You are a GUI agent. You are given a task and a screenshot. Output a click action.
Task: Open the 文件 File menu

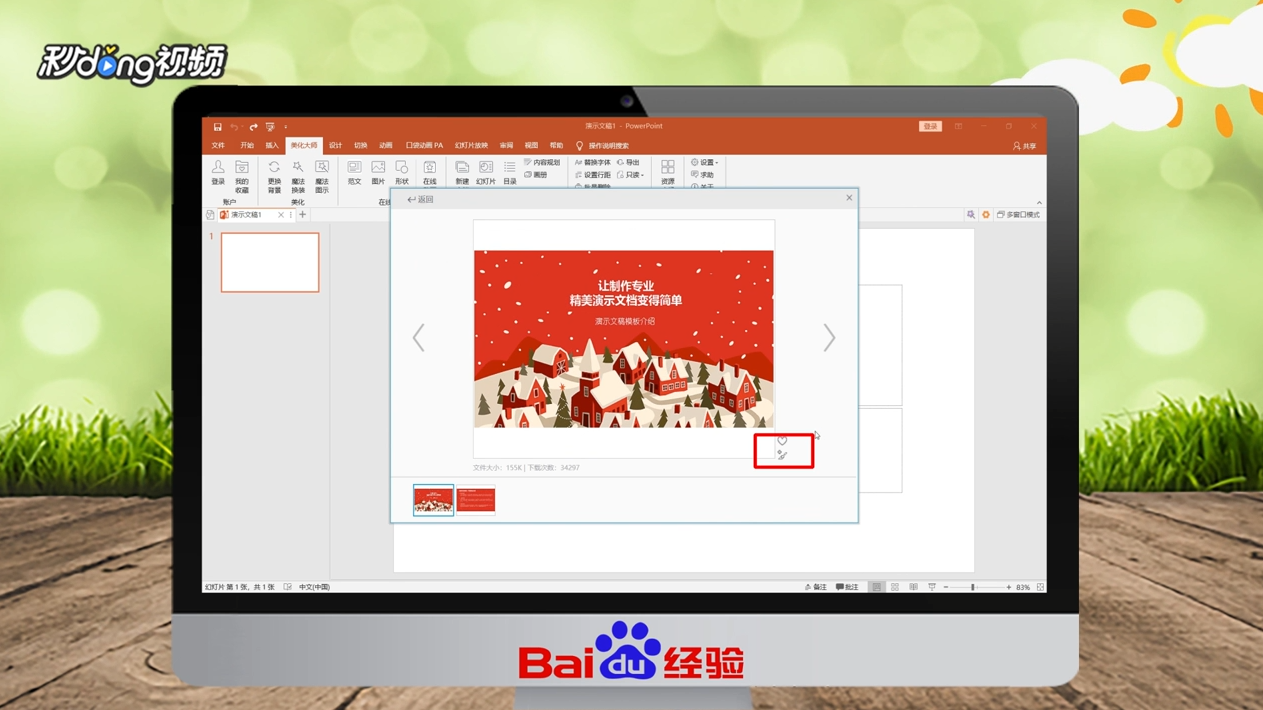[x=218, y=146]
